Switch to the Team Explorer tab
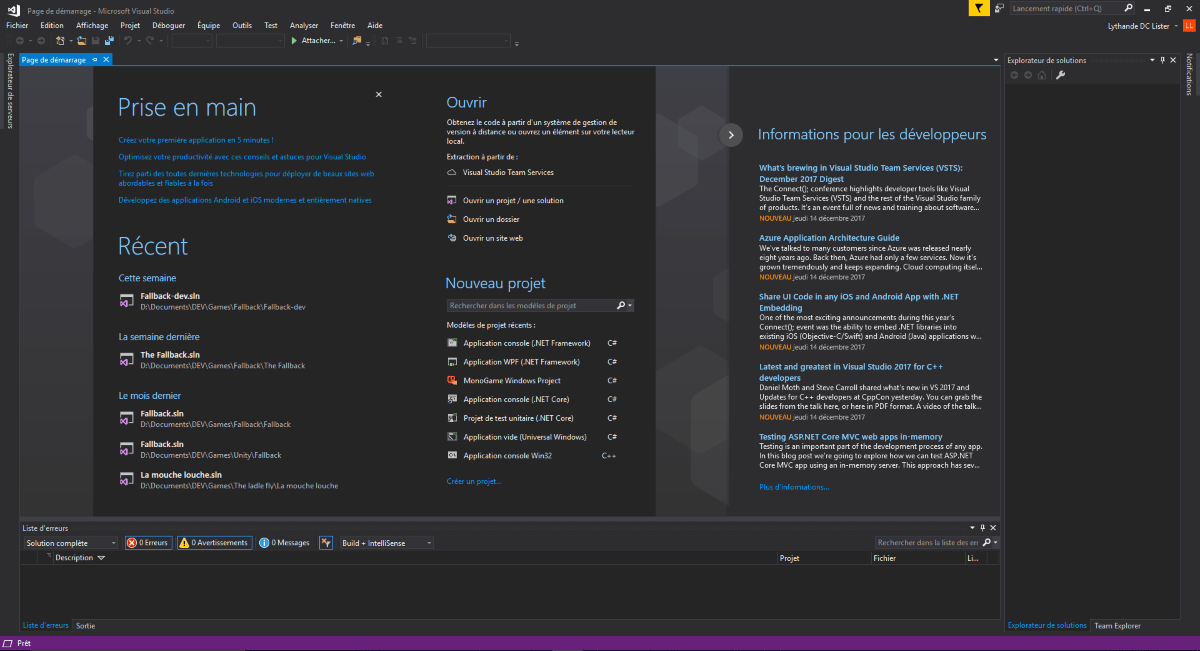Screen dimensions: 1200x651 [x=1117, y=626]
